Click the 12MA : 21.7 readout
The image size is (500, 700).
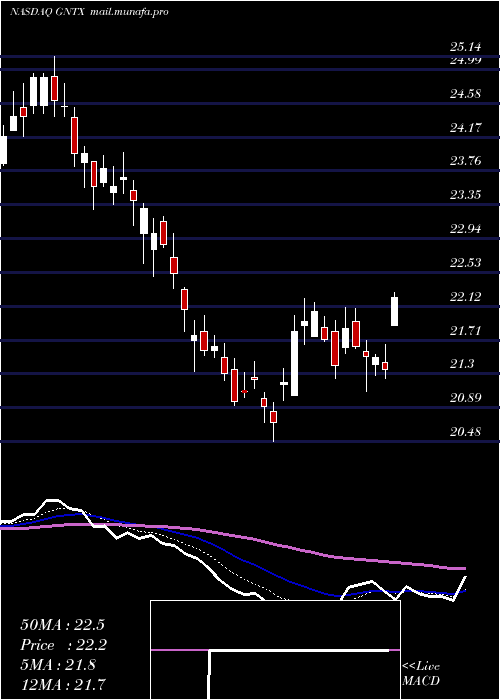63,685
